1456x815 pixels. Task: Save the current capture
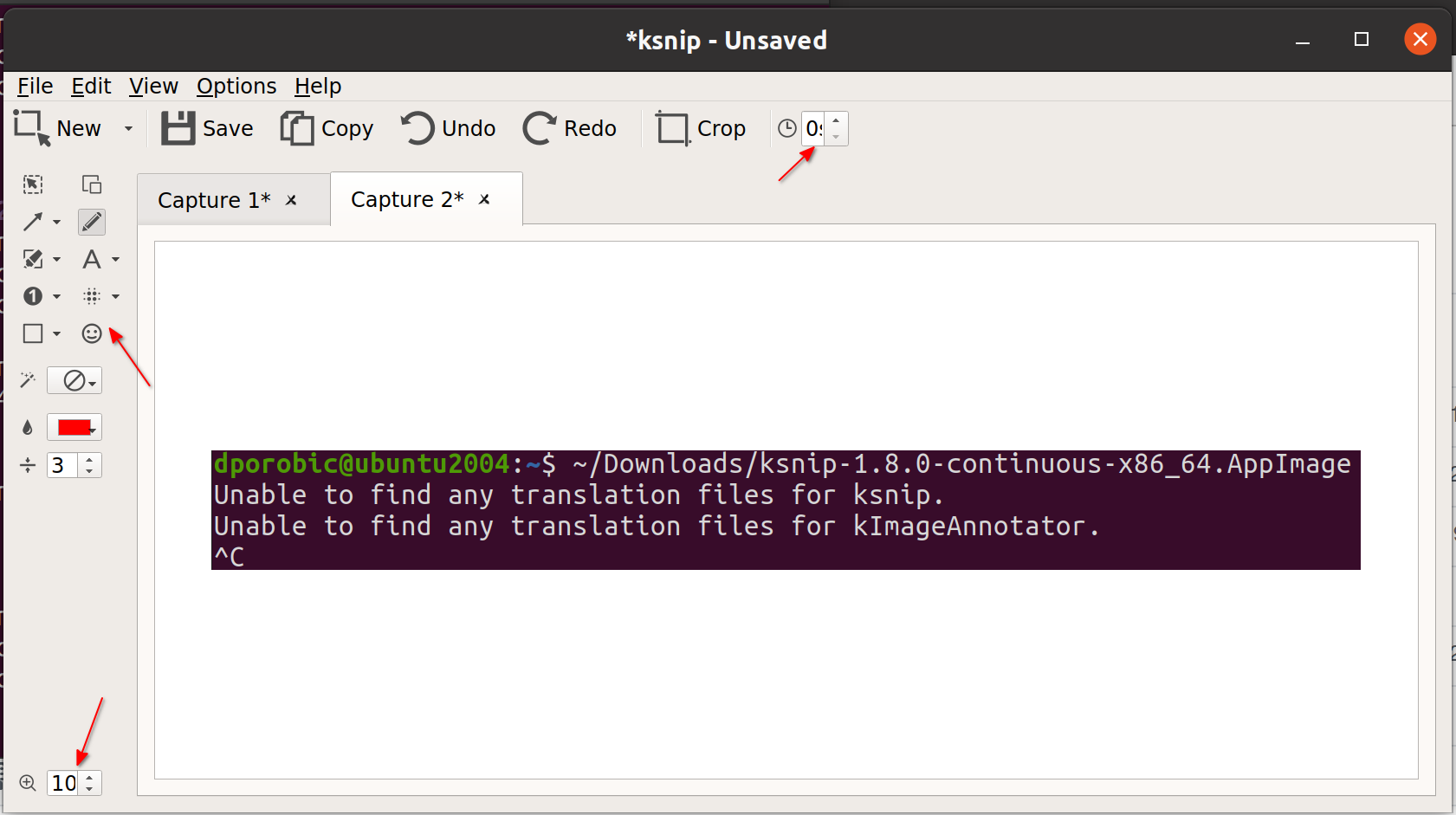207,127
